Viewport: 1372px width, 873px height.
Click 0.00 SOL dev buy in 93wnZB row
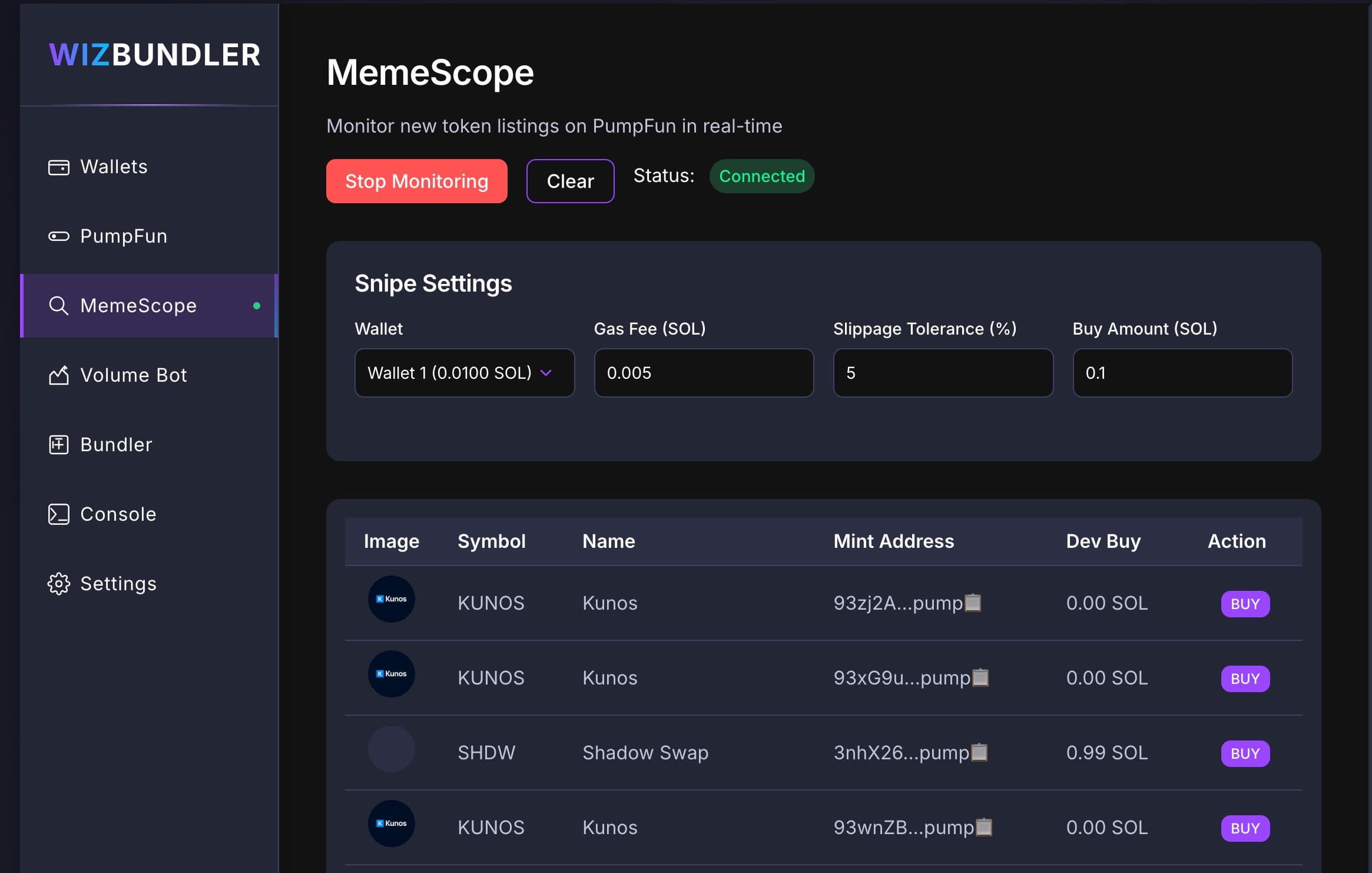(x=1107, y=828)
